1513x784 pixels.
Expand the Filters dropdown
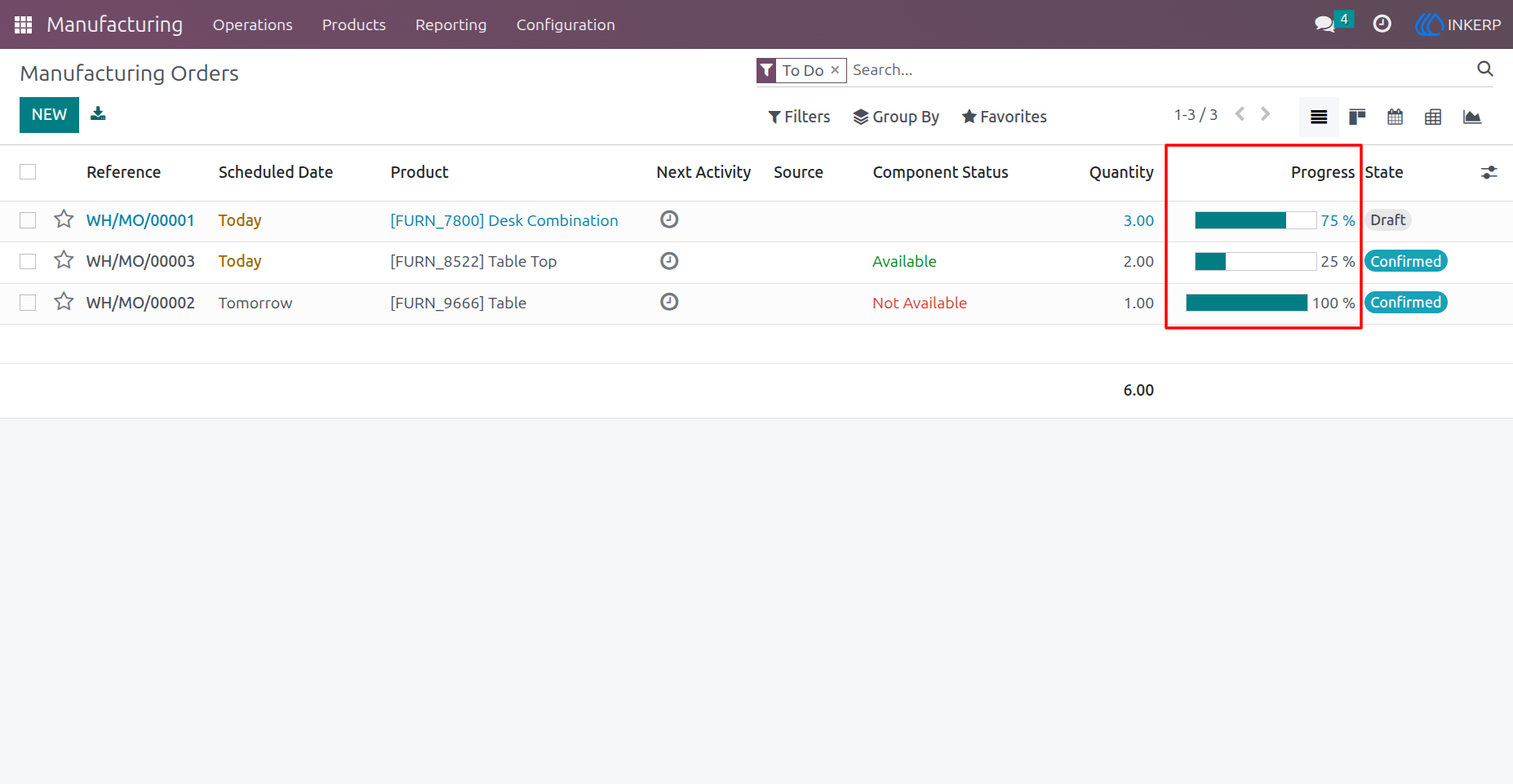click(x=799, y=117)
